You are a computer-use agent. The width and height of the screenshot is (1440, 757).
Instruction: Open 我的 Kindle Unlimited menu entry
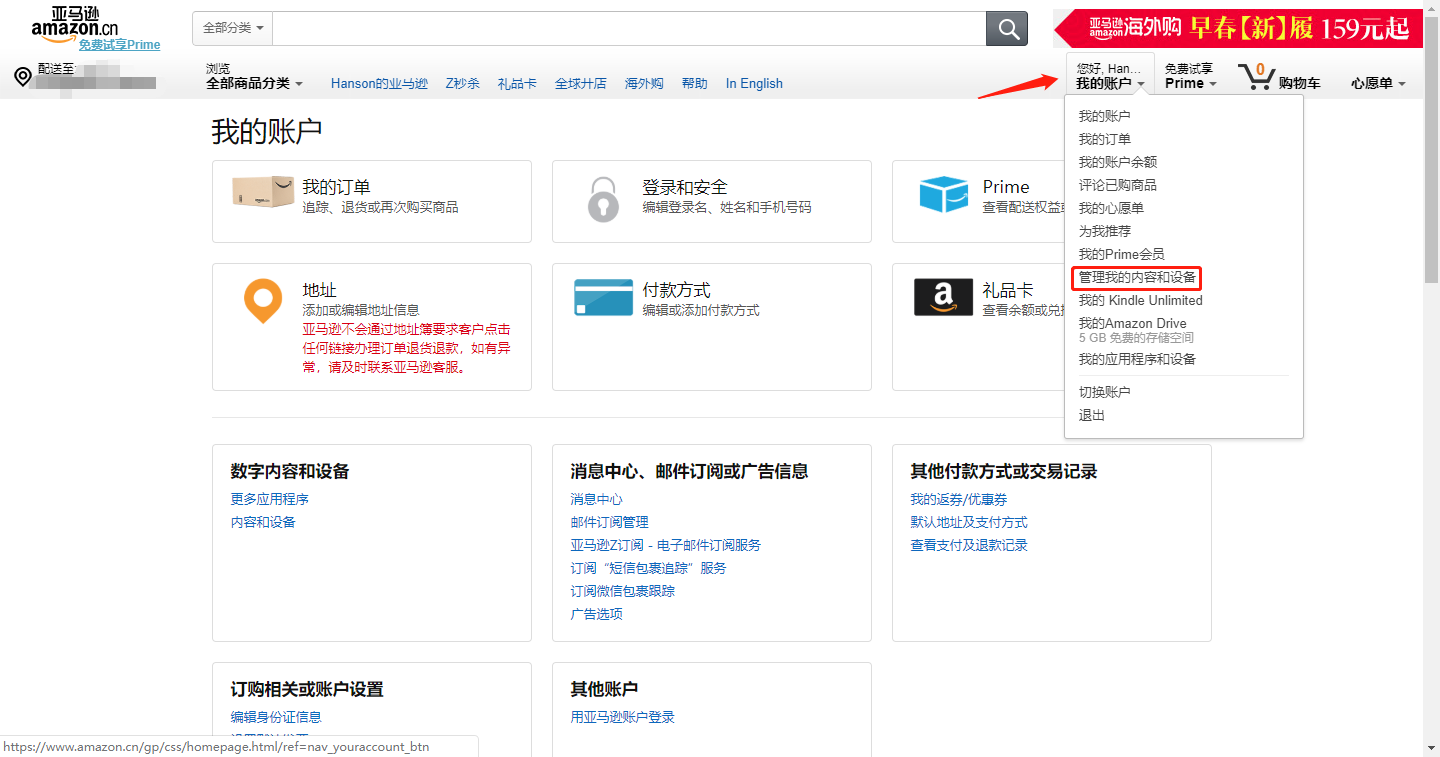click(x=1140, y=300)
